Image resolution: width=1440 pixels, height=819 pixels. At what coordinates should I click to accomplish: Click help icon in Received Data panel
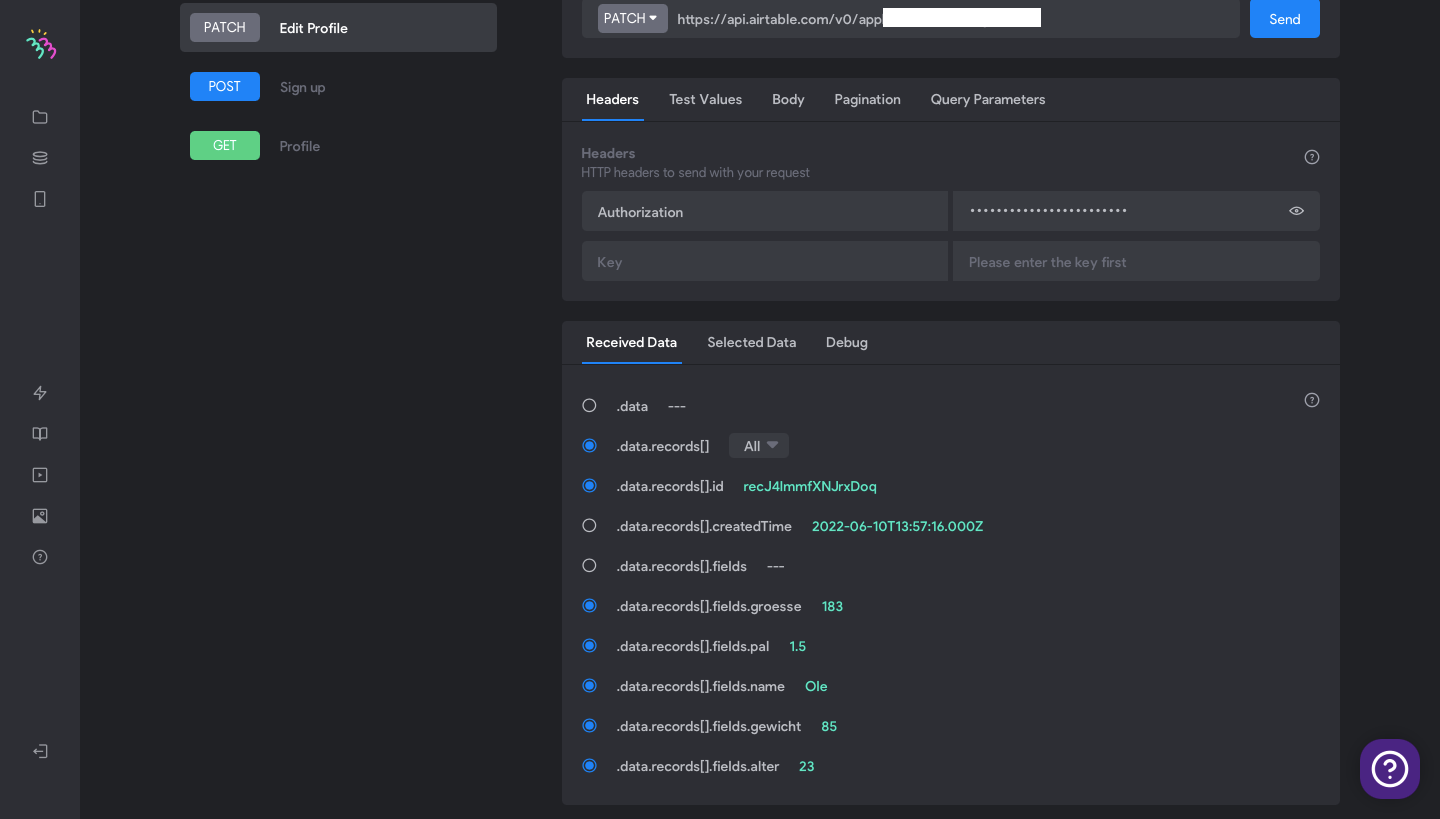point(1312,400)
